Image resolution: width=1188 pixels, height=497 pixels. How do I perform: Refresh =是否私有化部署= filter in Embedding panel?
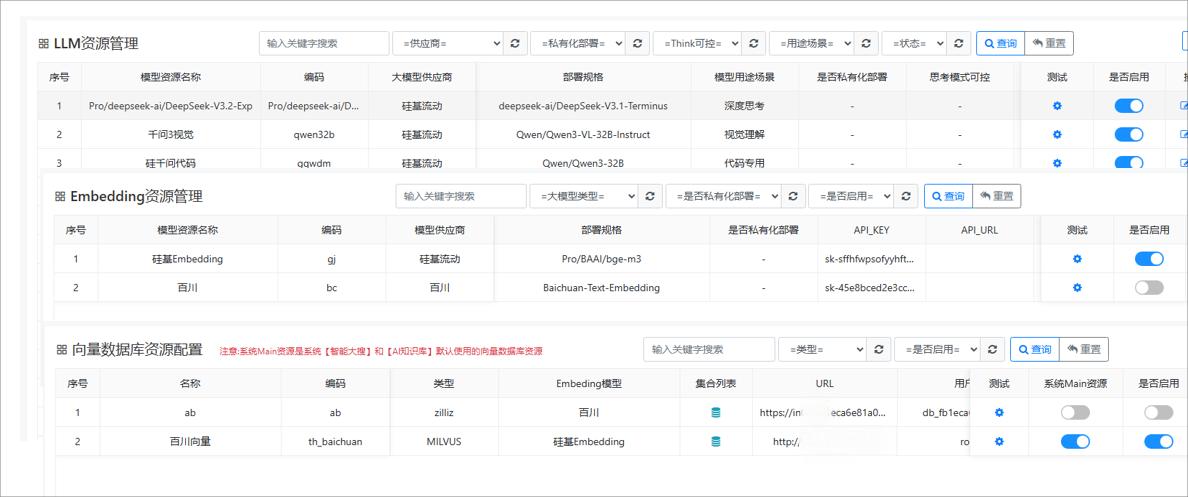pos(793,196)
